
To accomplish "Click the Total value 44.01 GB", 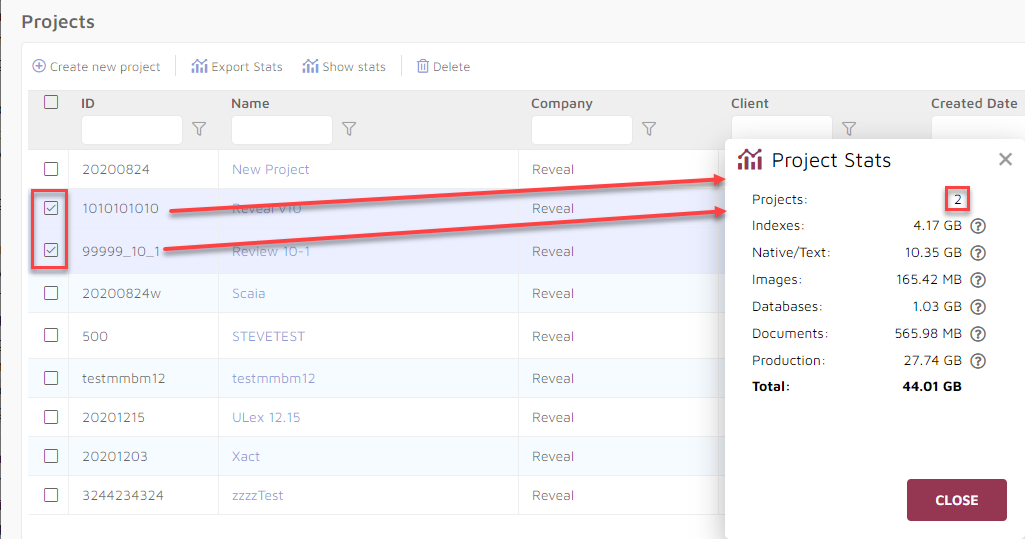I will [x=932, y=386].
